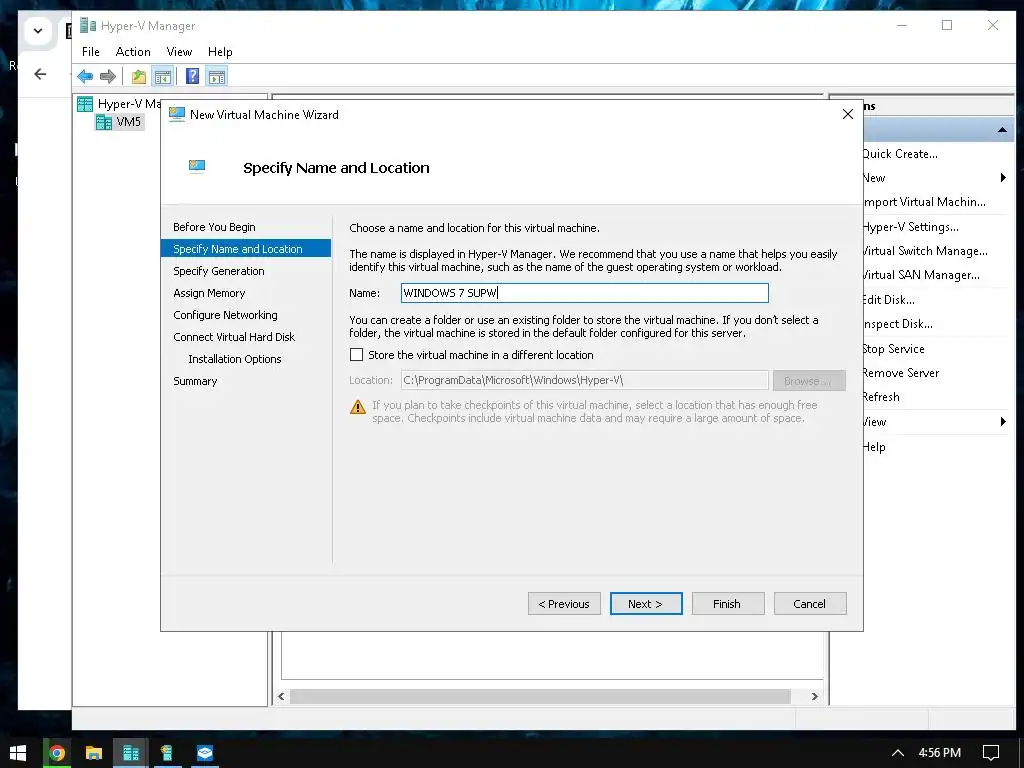
Task: Go to Specify Generation wizard step
Action: click(219, 271)
